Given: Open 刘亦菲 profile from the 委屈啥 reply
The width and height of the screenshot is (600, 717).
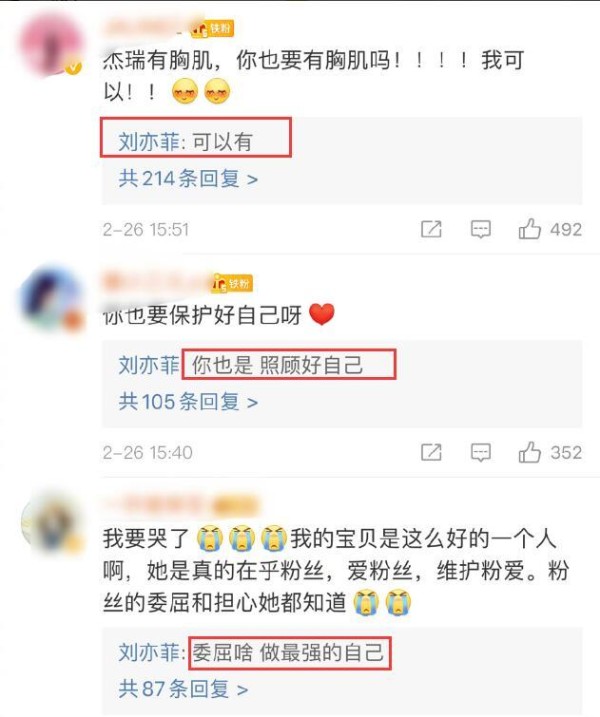Looking at the screenshot, I should tap(149, 652).
